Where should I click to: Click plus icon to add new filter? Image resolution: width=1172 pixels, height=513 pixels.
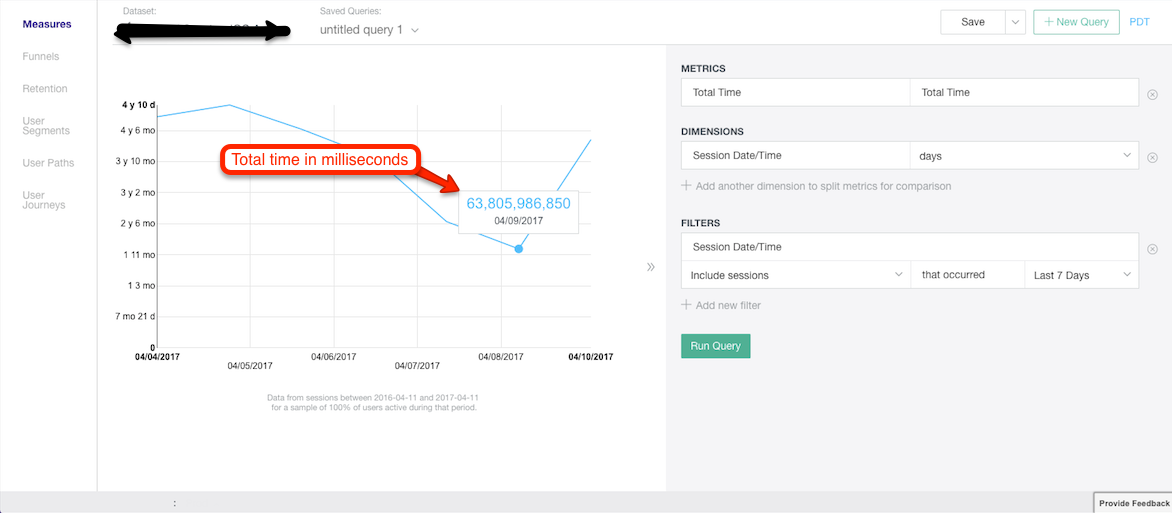point(686,305)
